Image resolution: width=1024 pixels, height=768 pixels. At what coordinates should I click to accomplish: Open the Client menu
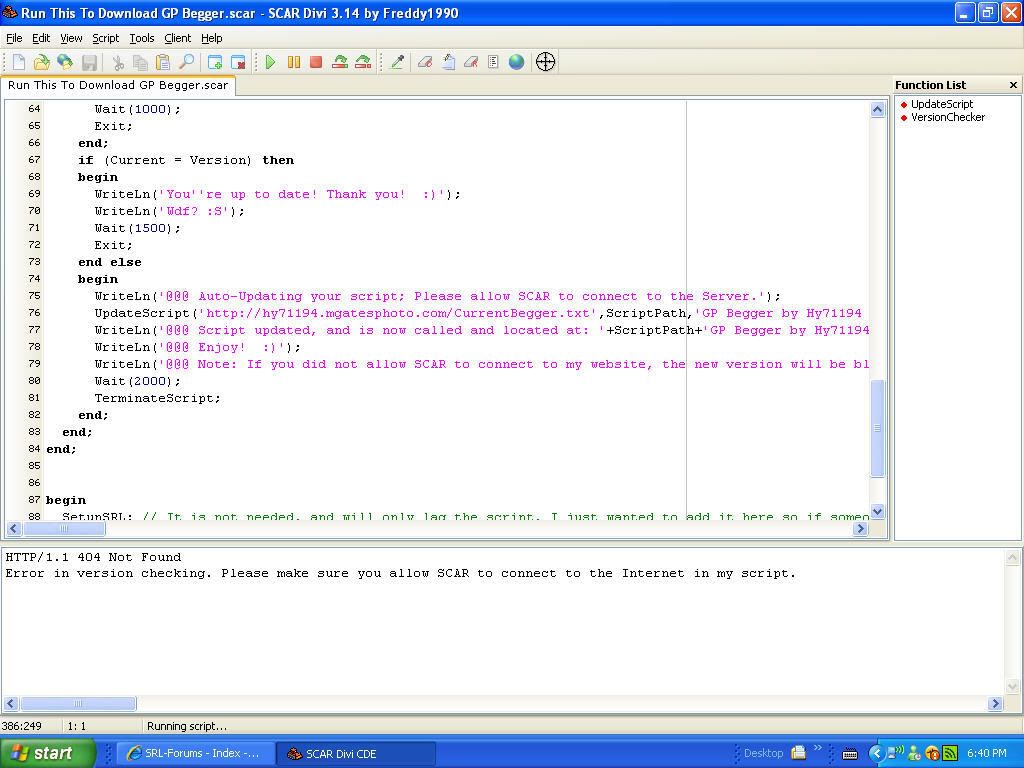[x=177, y=38]
